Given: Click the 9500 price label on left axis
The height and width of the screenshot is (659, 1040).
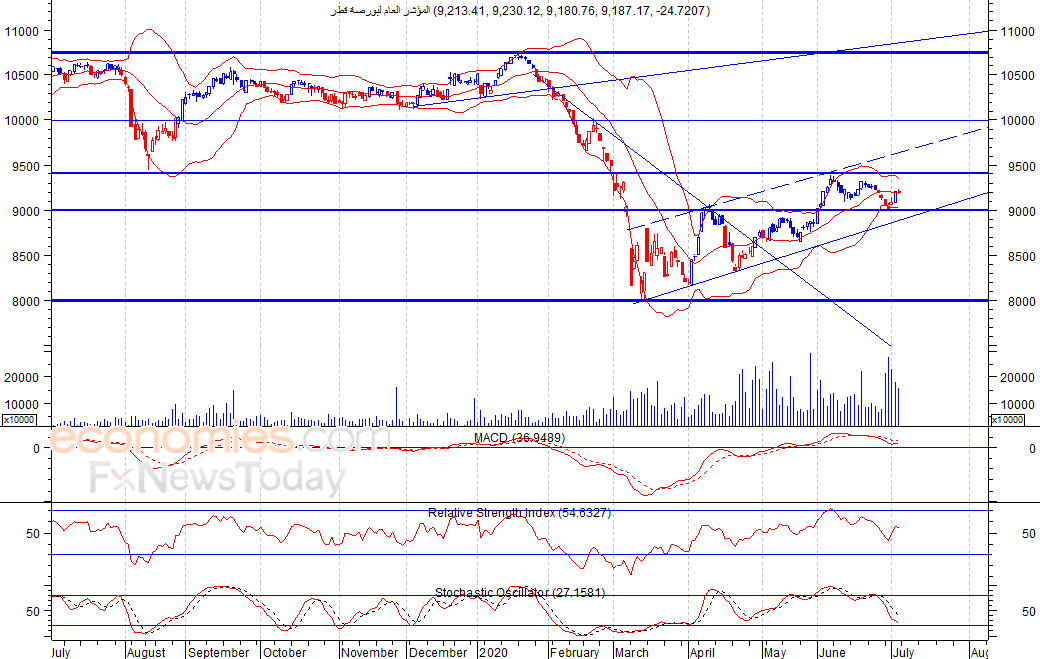Looking at the screenshot, I should pyautogui.click(x=25, y=166).
